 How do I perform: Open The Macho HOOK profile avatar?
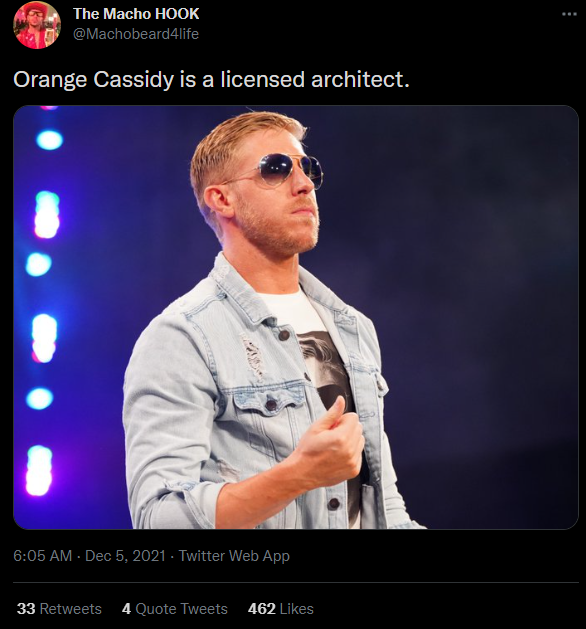(x=37, y=25)
